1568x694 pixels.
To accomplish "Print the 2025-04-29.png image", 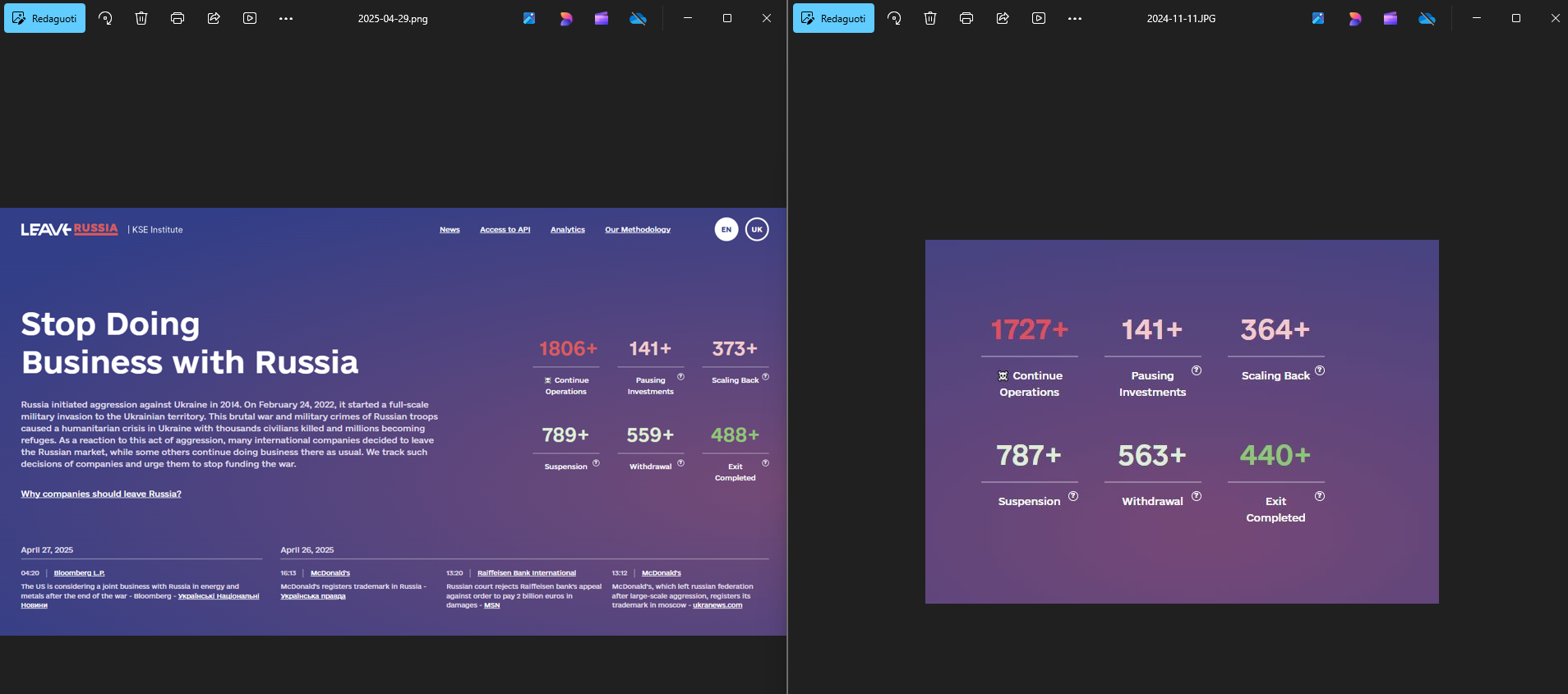I will click(x=178, y=18).
